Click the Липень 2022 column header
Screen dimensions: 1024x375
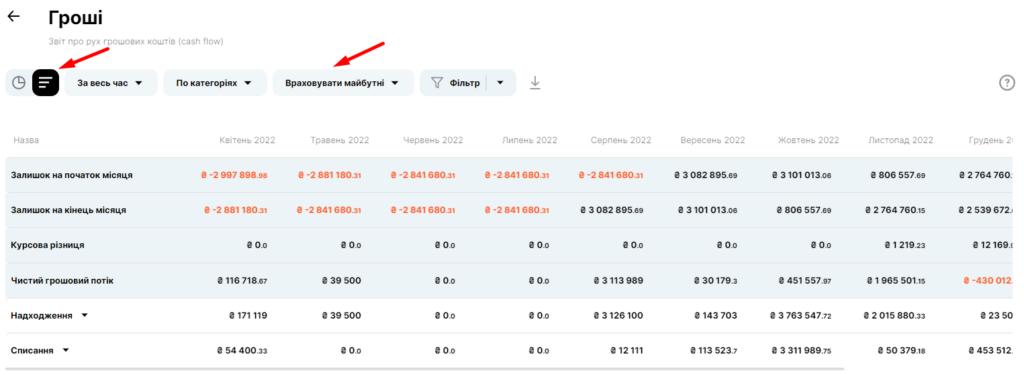[529, 140]
